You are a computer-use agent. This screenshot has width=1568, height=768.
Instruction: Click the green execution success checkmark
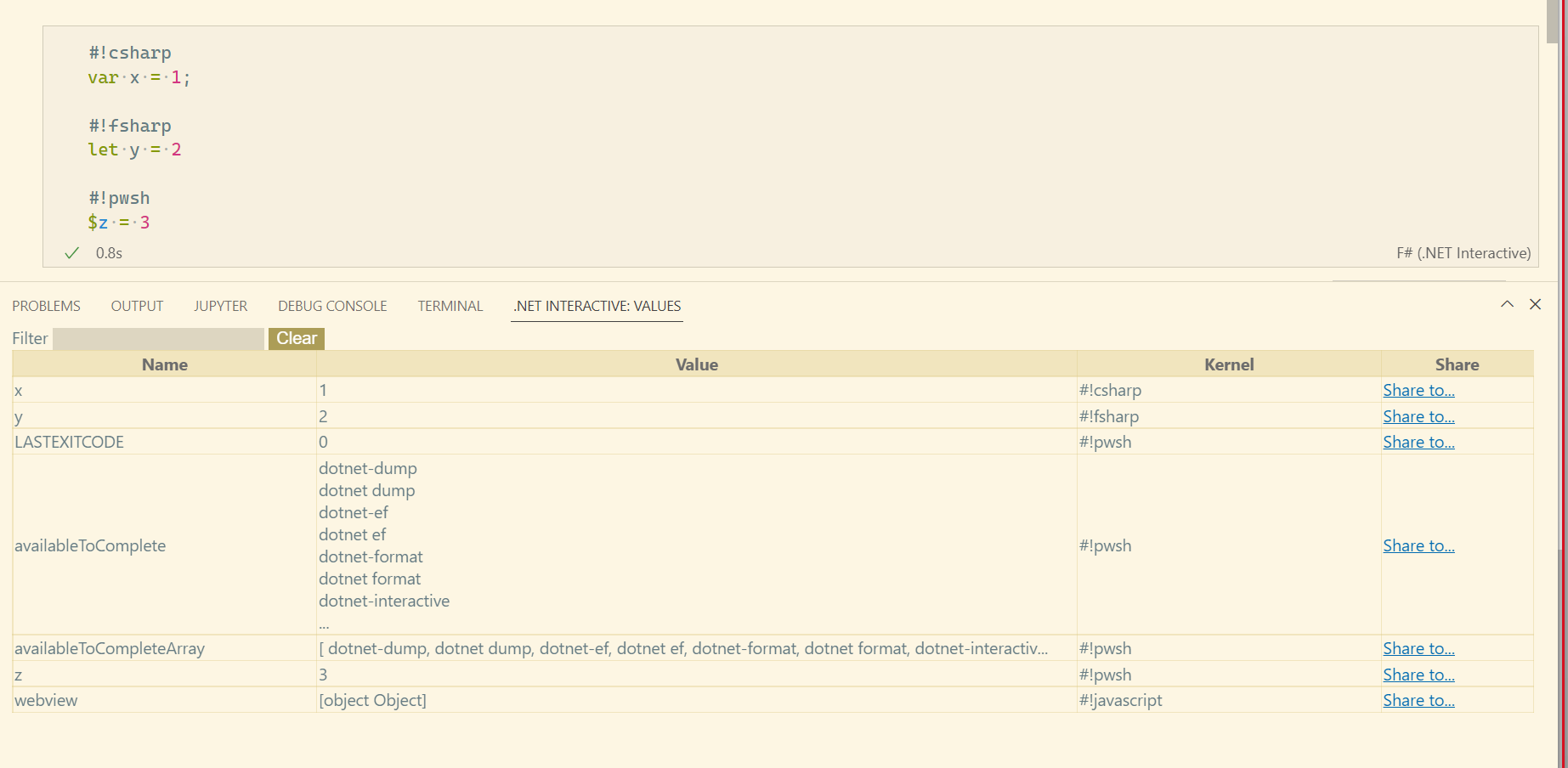(x=71, y=252)
